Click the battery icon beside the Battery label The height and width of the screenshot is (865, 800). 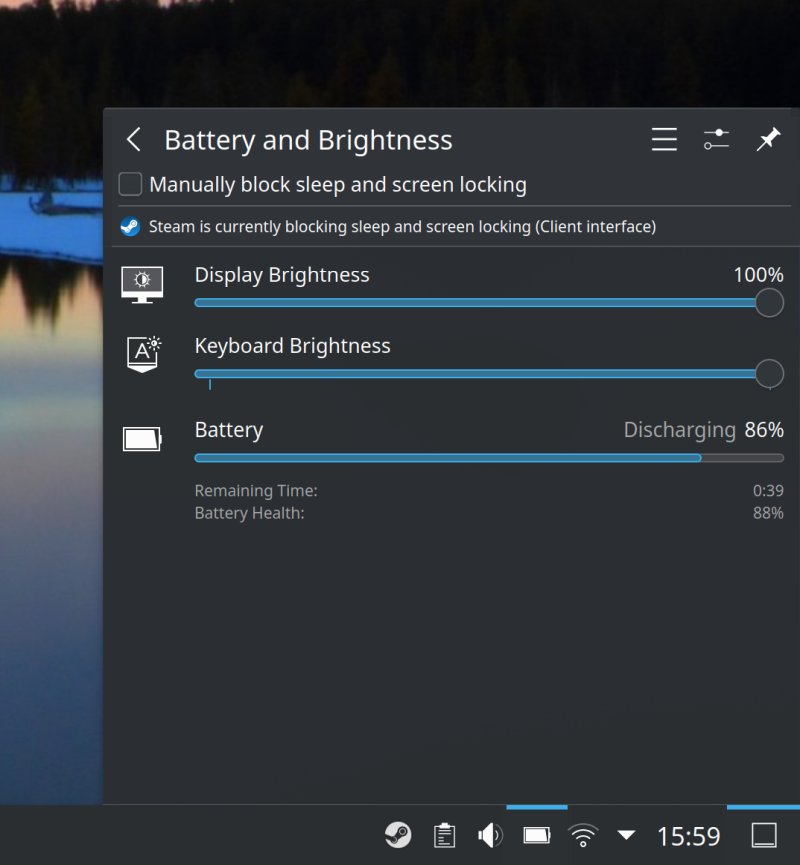(142, 439)
